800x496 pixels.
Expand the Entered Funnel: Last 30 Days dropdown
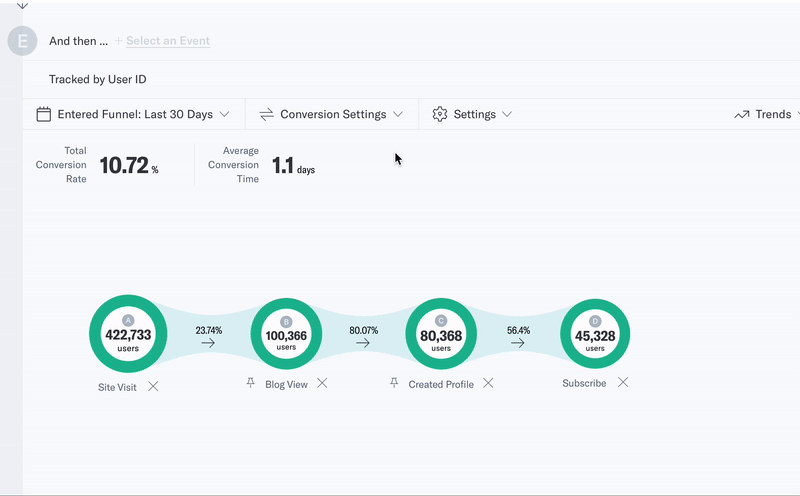(134, 114)
